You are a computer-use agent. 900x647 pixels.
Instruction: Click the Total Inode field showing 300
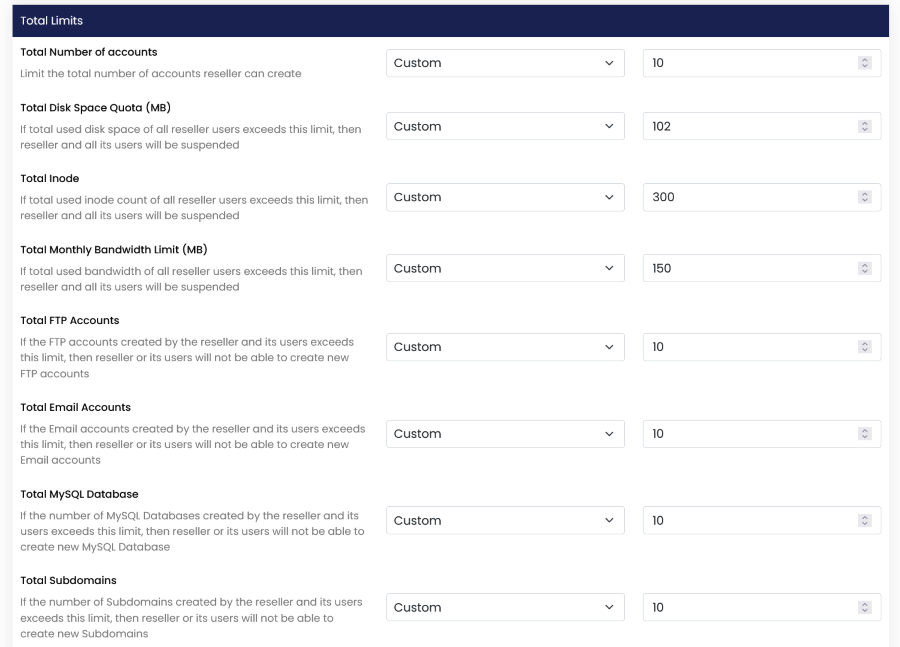pos(750,198)
